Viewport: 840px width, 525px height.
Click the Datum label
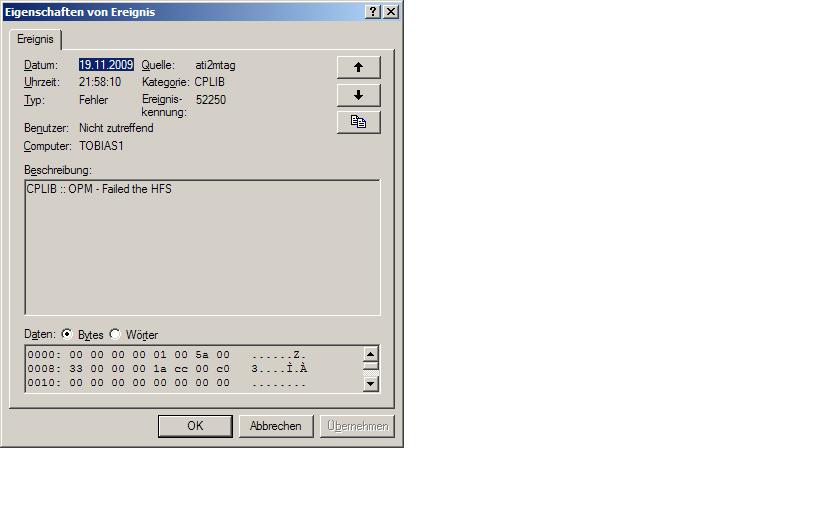point(41,65)
